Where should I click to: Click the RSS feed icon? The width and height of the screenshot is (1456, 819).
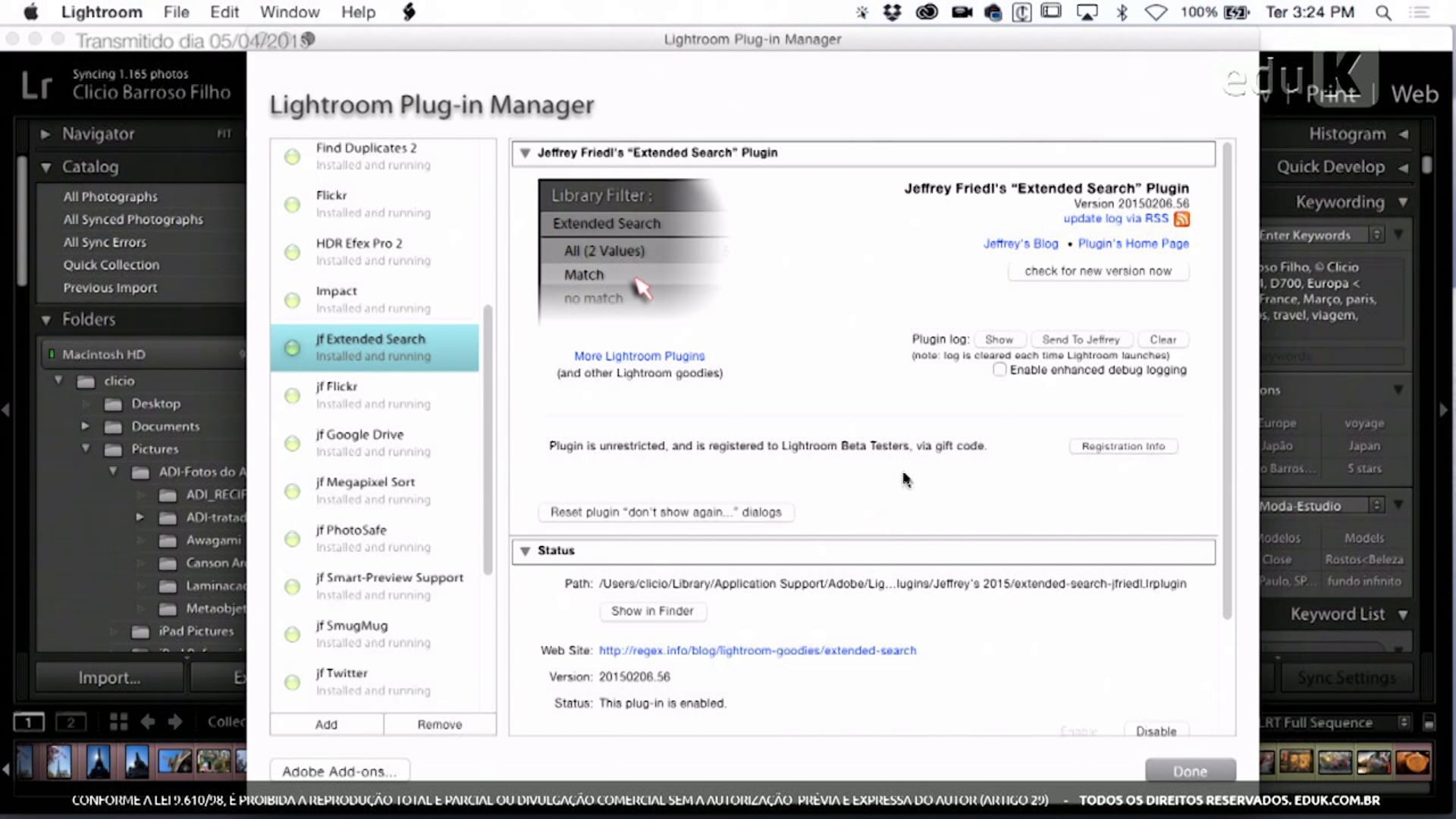point(1181,219)
